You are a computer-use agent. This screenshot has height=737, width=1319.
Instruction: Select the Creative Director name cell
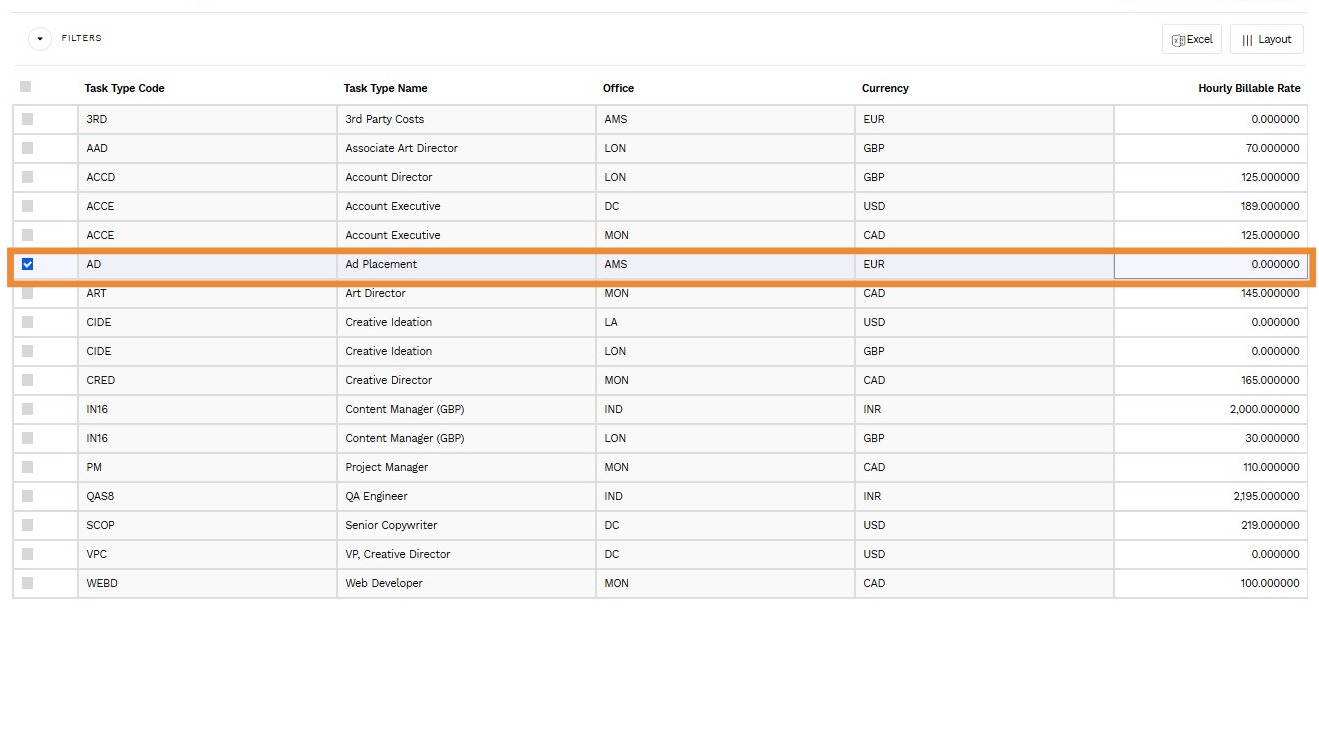point(466,380)
